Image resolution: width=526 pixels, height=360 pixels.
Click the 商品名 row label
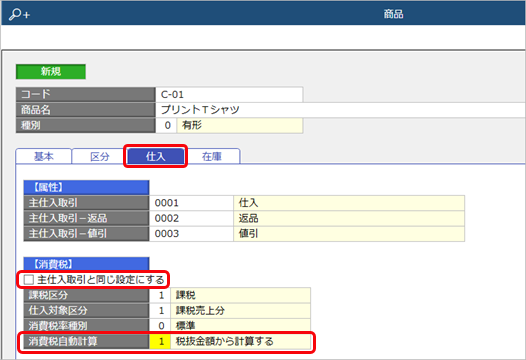(x=86, y=110)
